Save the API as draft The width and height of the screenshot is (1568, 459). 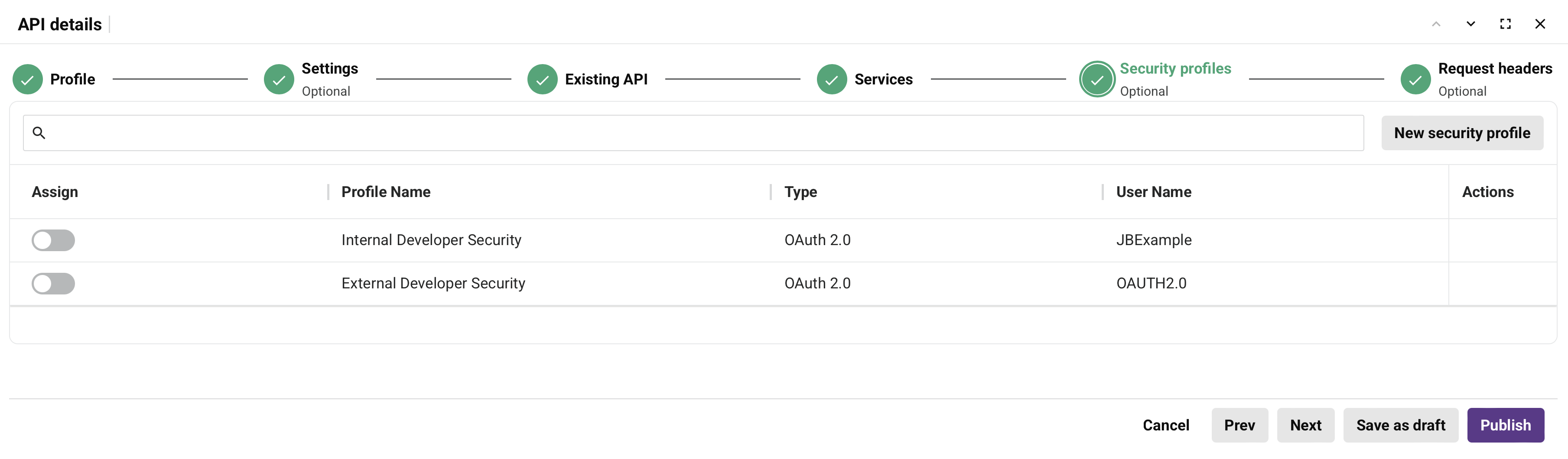[1400, 425]
